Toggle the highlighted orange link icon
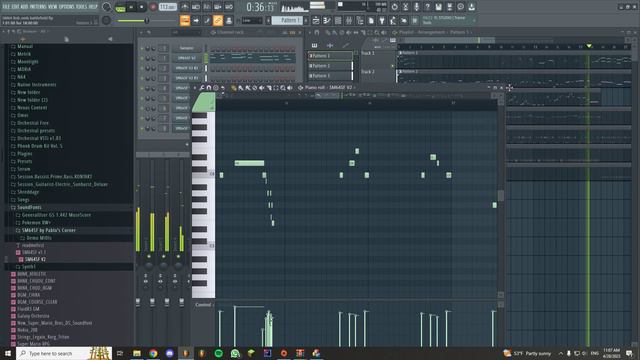 click(218, 20)
